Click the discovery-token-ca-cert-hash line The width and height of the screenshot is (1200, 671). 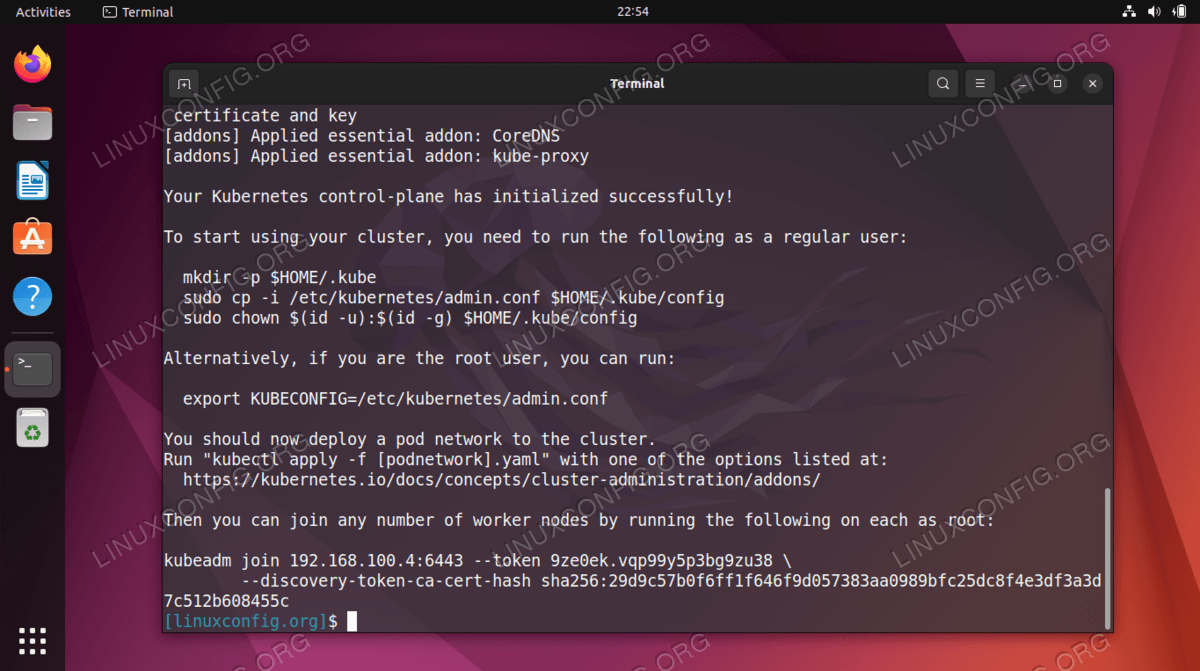coord(672,580)
